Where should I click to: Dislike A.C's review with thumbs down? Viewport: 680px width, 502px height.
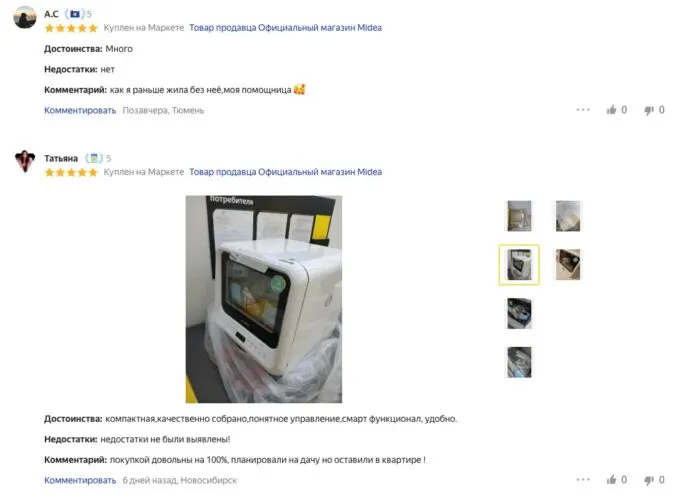649,111
